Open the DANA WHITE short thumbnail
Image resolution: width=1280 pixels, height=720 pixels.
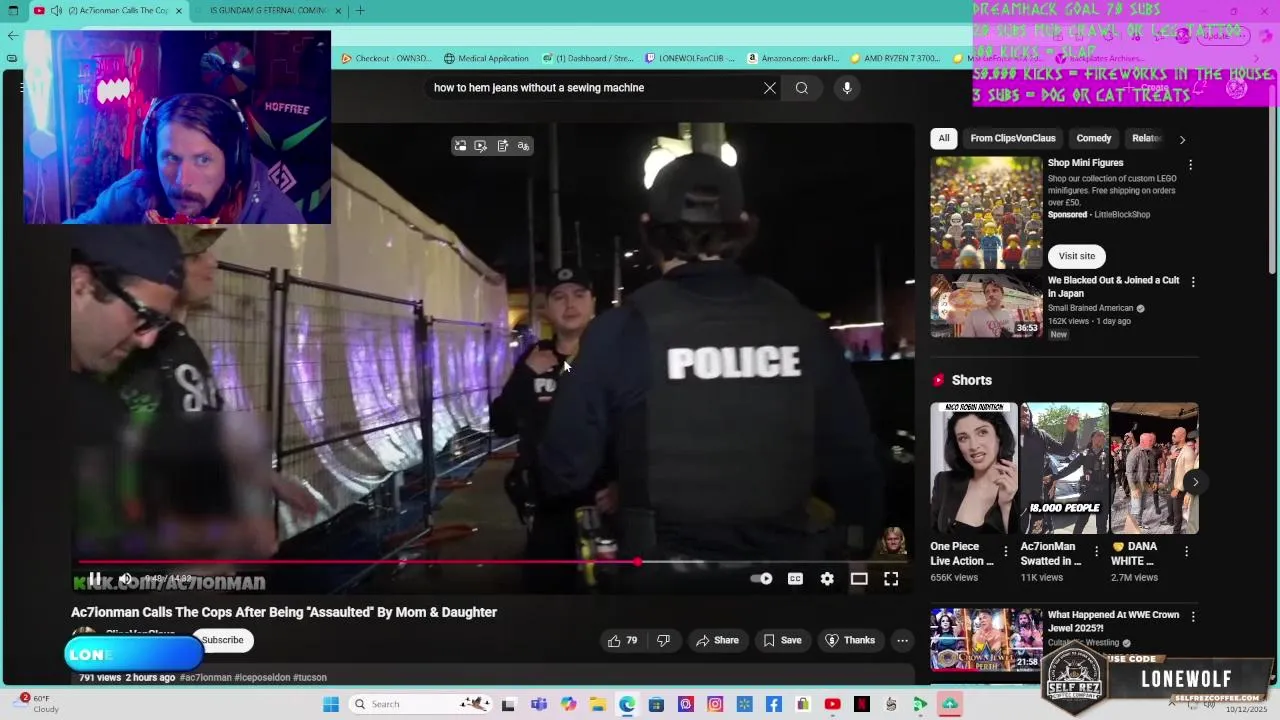(x=1154, y=468)
